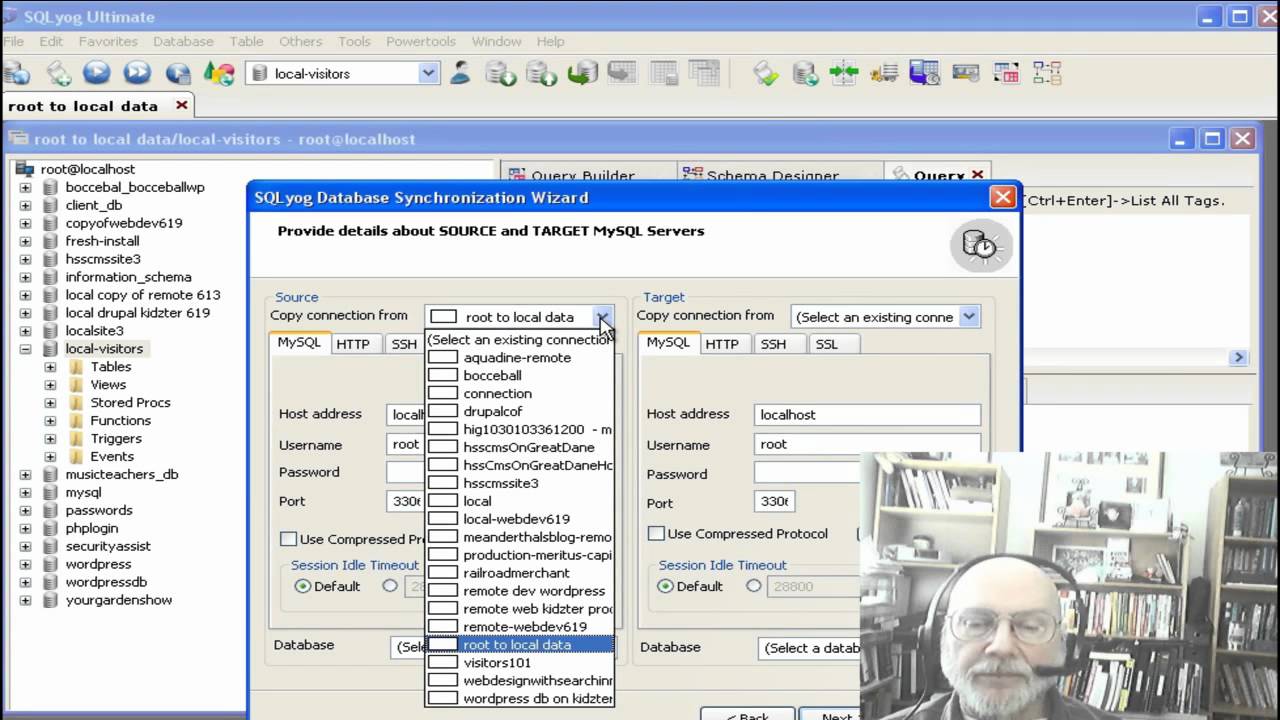Click the truck-shaped Notification Service icon
This screenshot has width=1280, height=720.
884,73
